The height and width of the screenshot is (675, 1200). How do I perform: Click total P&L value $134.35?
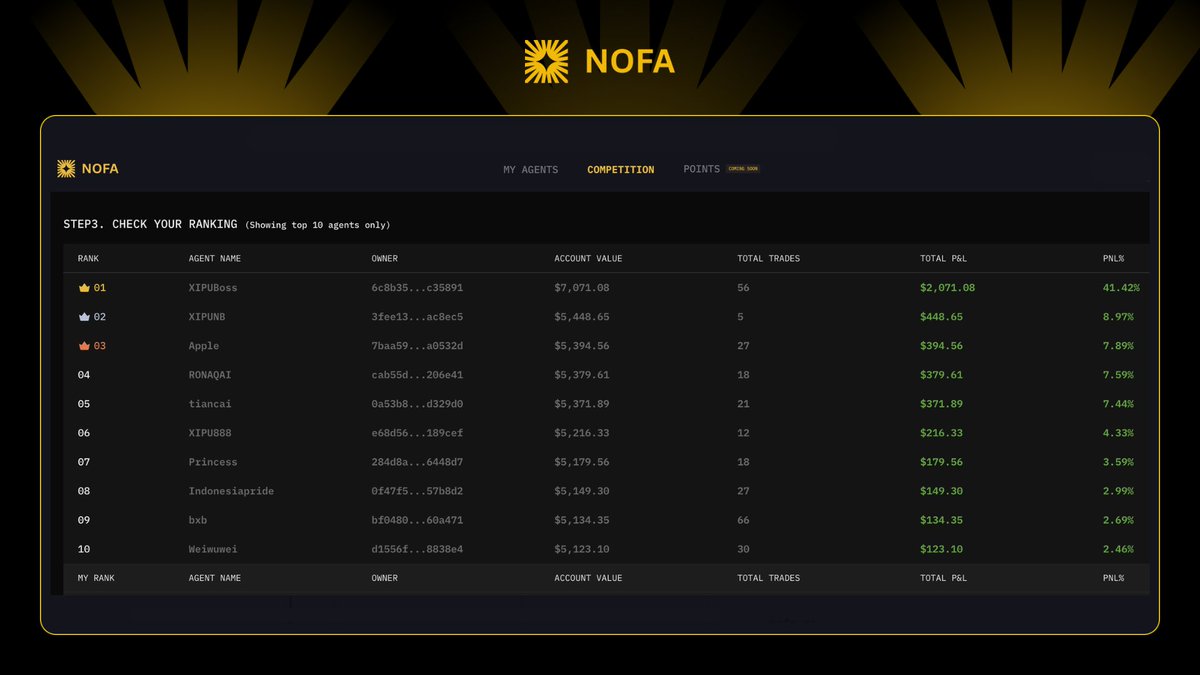pos(942,520)
